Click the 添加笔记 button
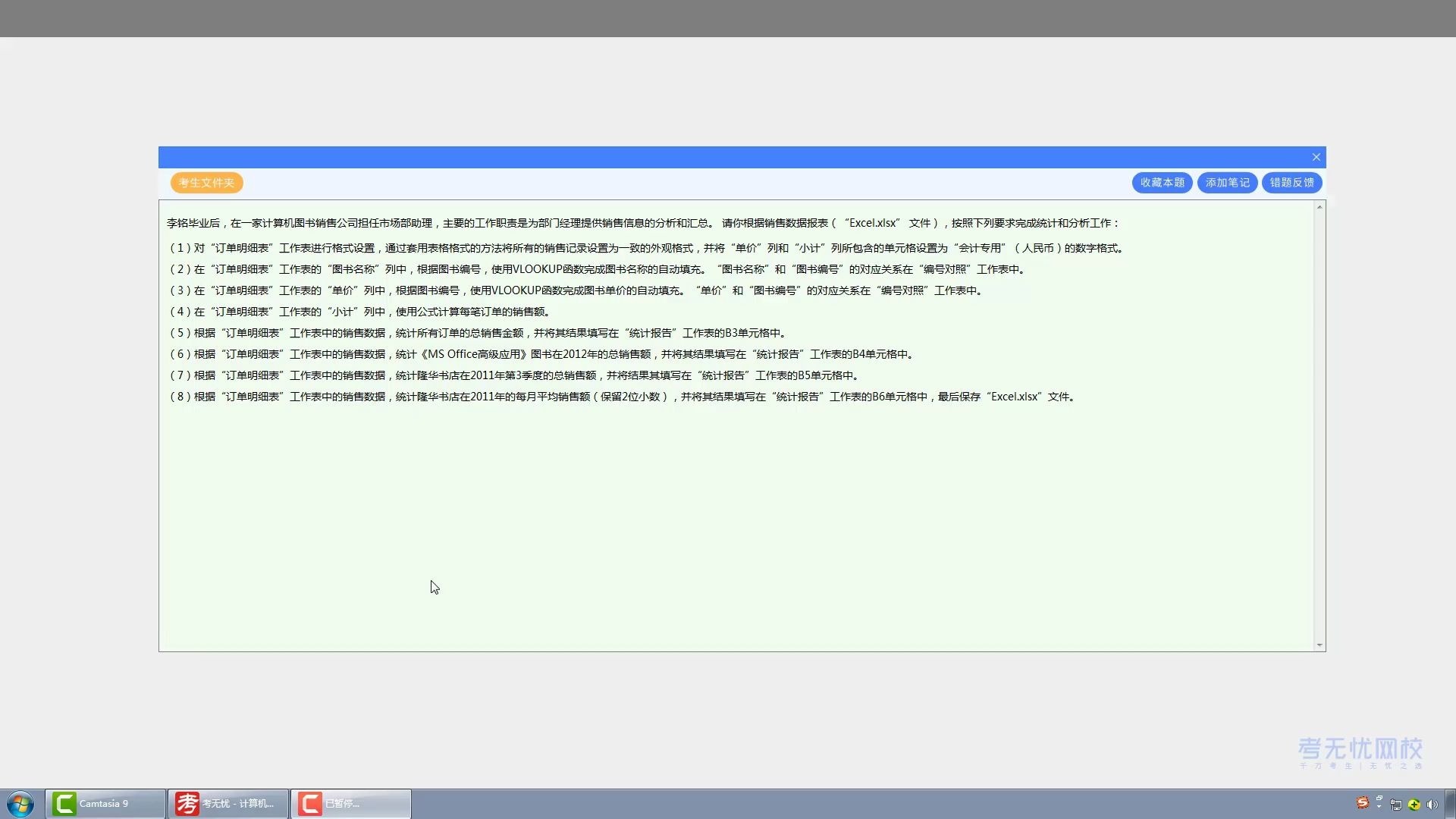The width and height of the screenshot is (1456, 819). pos(1227,183)
